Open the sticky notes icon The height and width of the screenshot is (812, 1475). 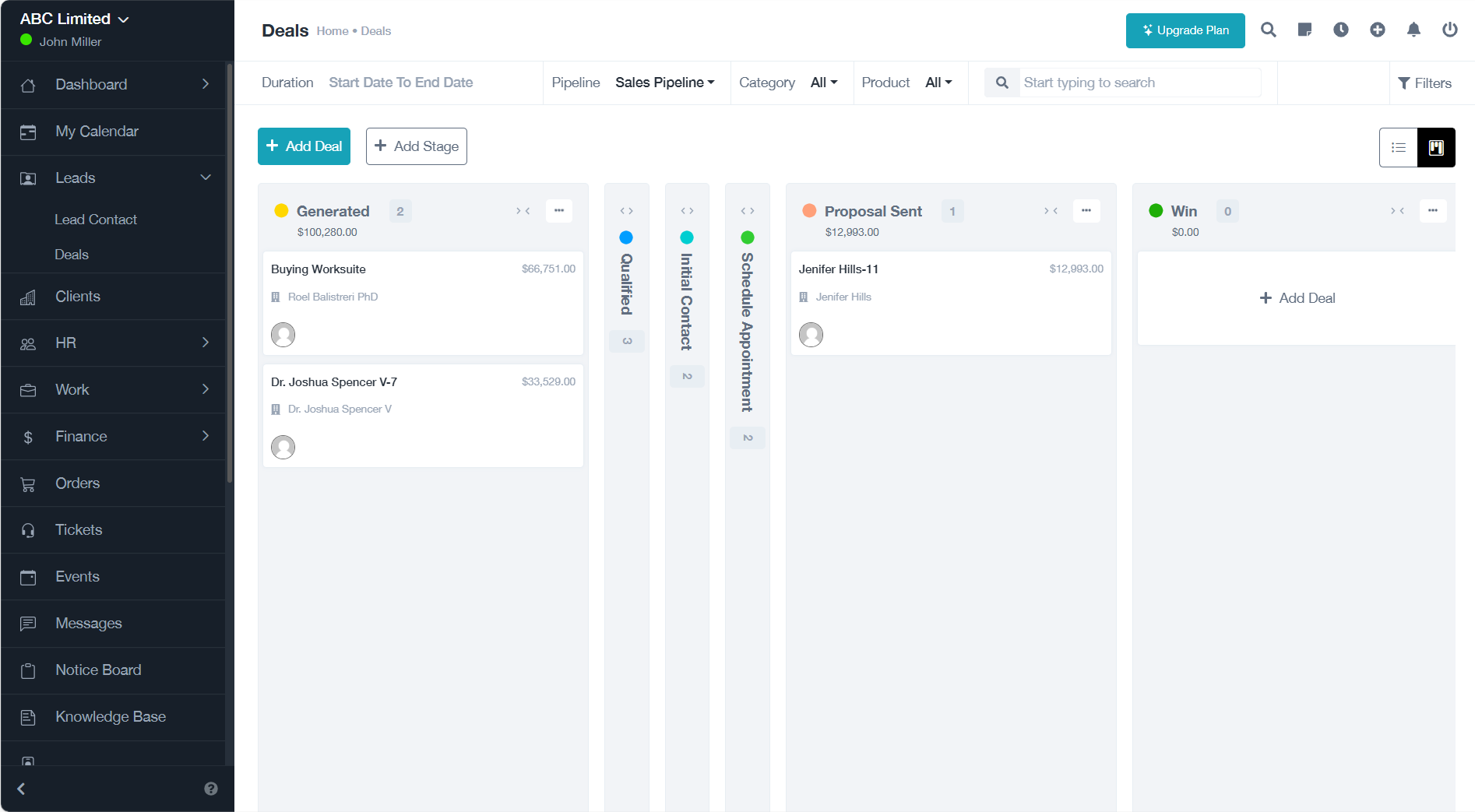pyautogui.click(x=1304, y=30)
